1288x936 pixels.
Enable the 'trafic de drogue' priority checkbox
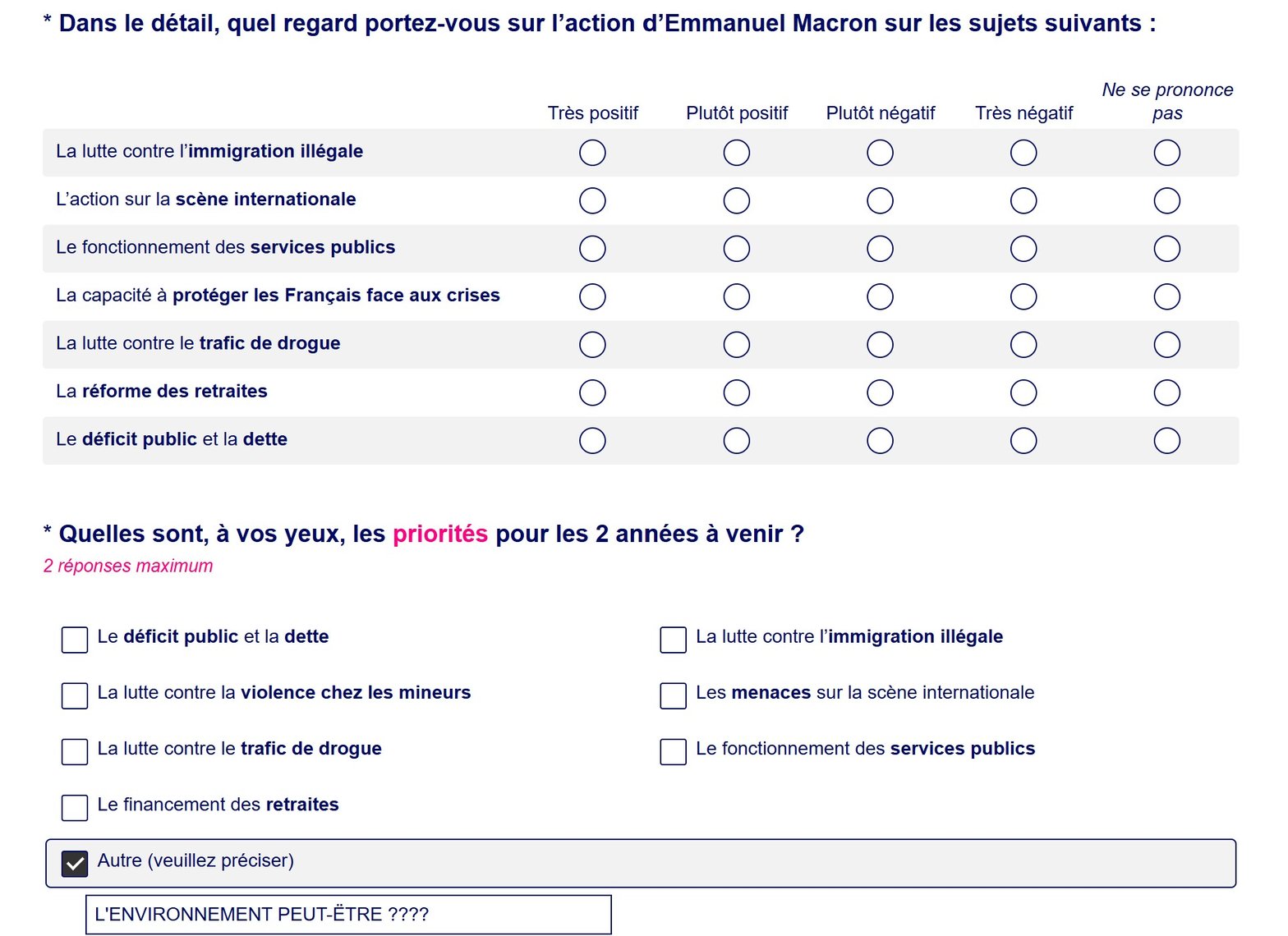[x=75, y=752]
